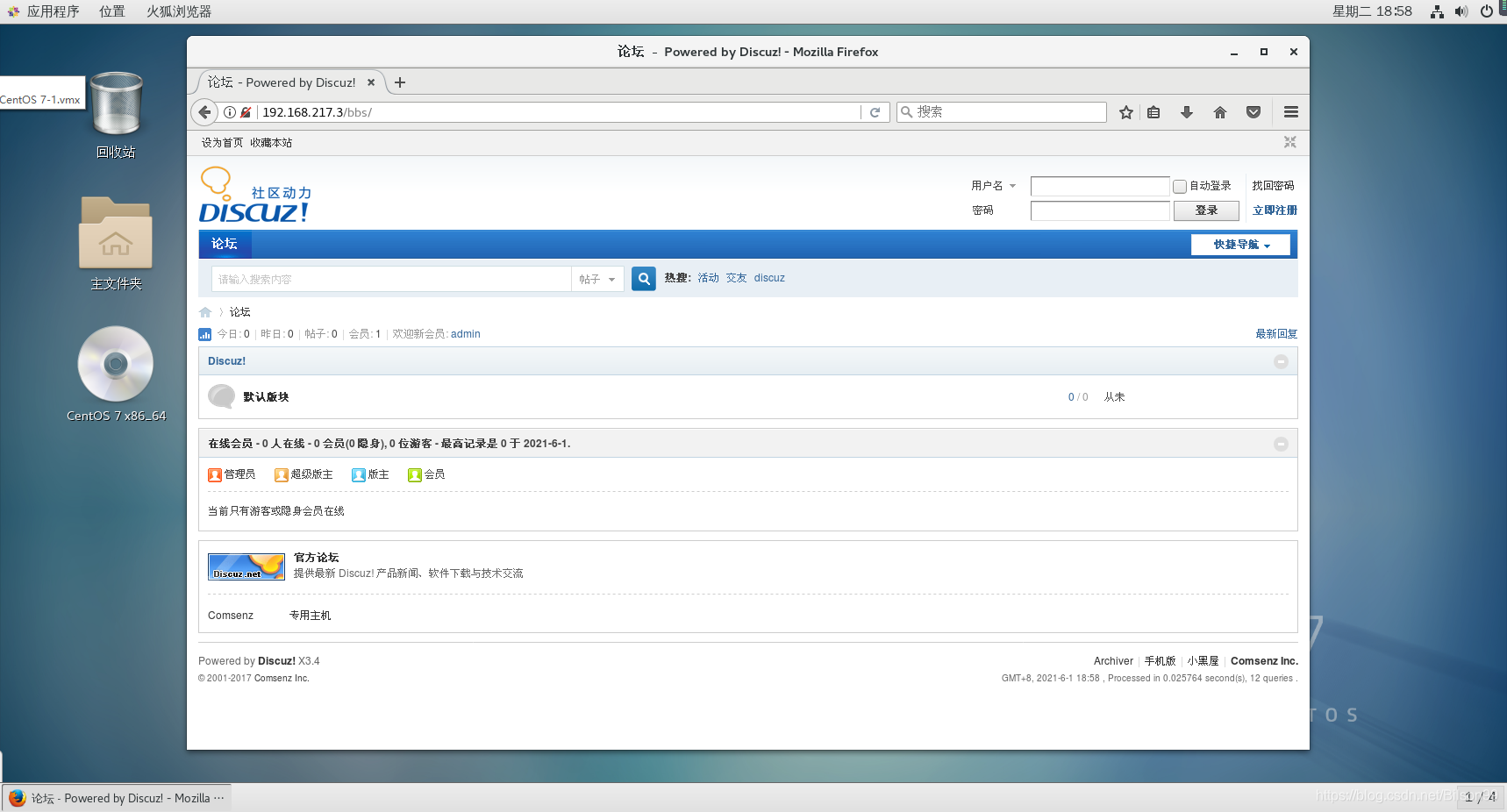The height and width of the screenshot is (812, 1507).
Task: Click the Firefox URL address bar
Action: (x=560, y=112)
